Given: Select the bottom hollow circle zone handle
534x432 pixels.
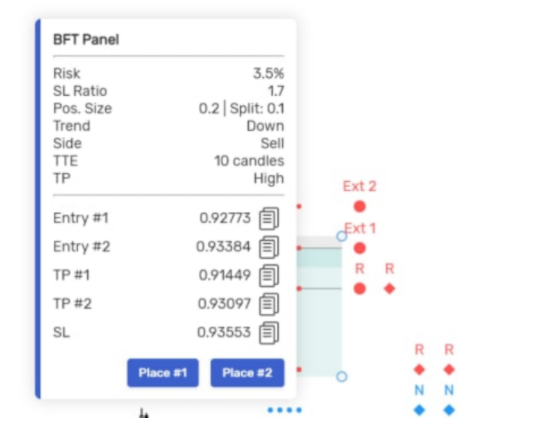Looking at the screenshot, I should [342, 376].
